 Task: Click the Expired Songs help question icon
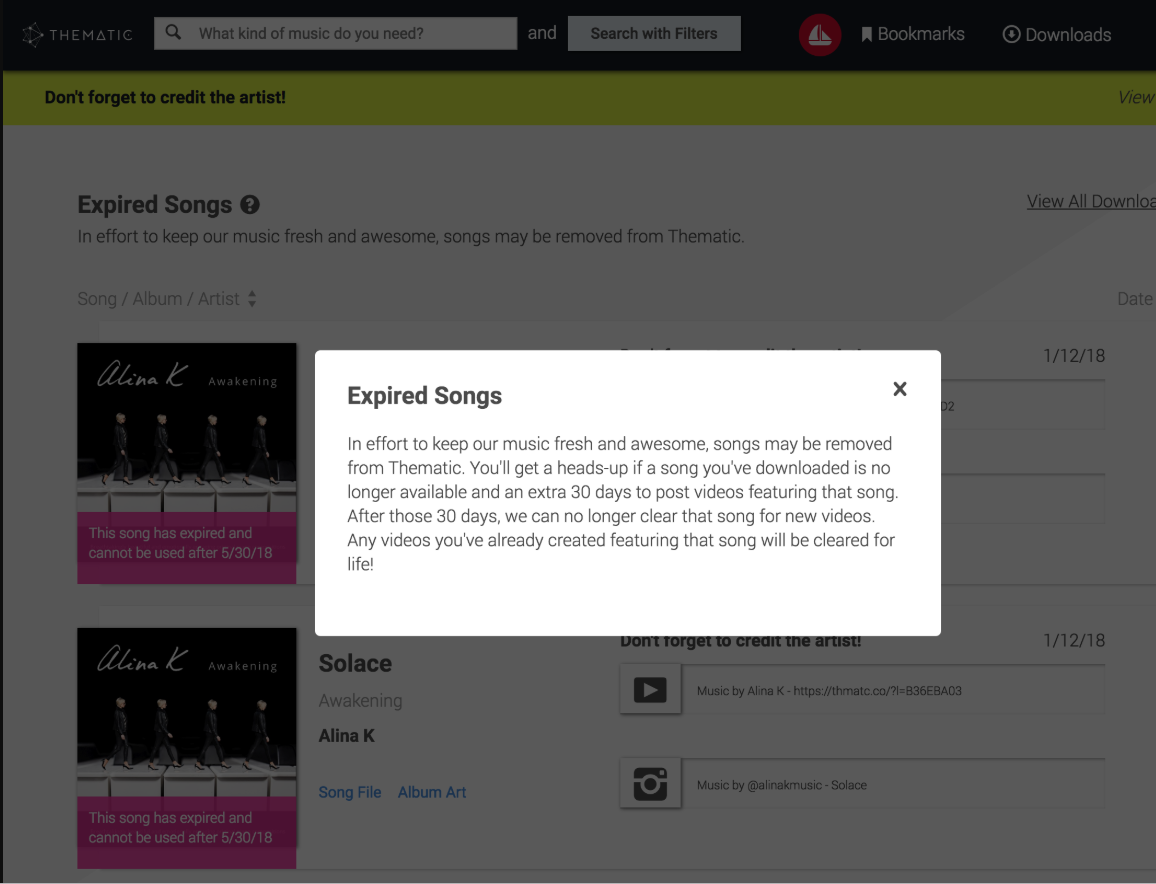(x=250, y=205)
